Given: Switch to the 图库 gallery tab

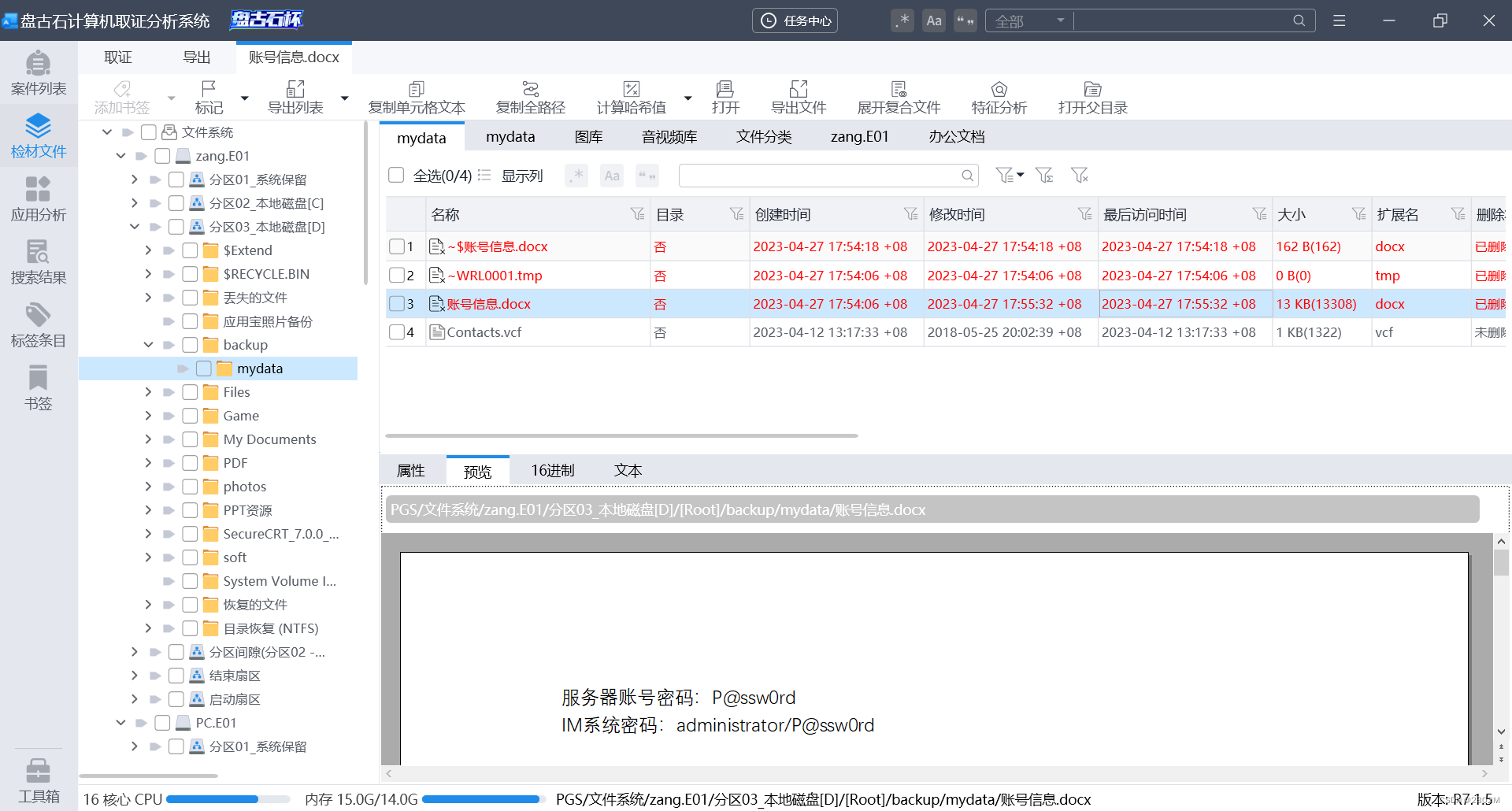Looking at the screenshot, I should [588, 137].
